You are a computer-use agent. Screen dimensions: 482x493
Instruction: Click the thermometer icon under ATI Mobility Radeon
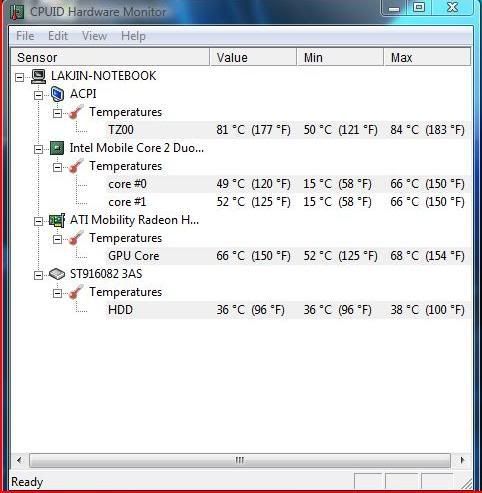(76, 238)
